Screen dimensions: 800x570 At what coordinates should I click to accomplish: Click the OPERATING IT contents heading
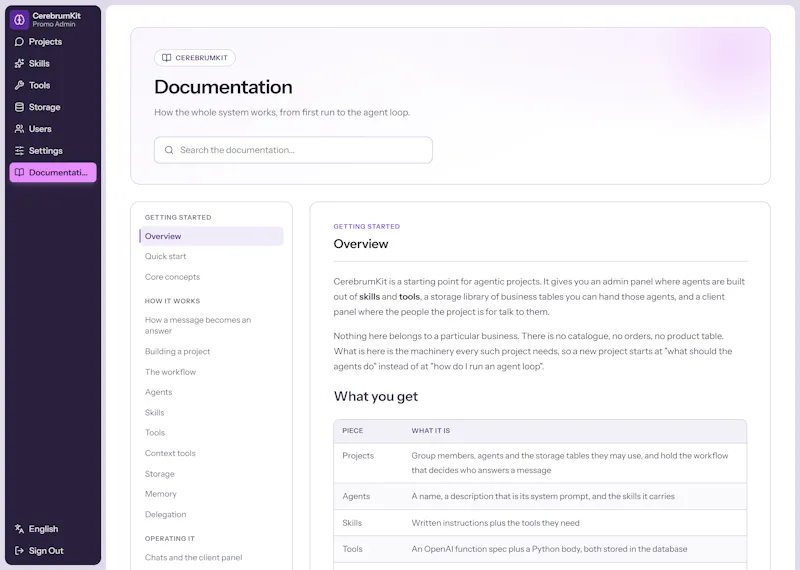(x=169, y=538)
